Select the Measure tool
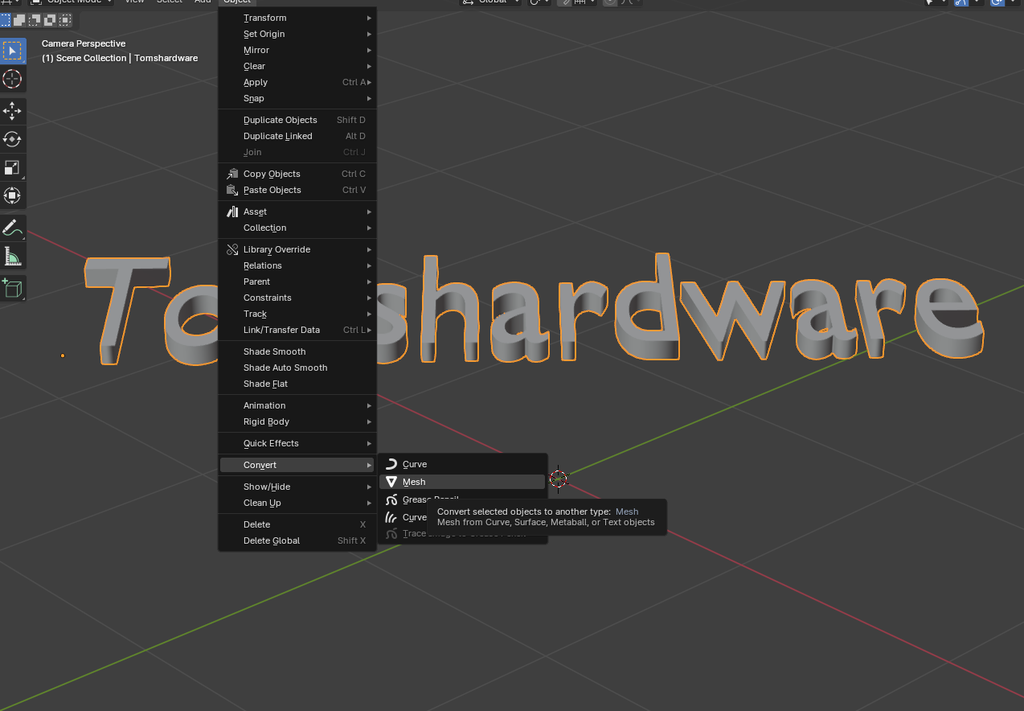Screen dimensions: 1024x711 click(x=13, y=258)
